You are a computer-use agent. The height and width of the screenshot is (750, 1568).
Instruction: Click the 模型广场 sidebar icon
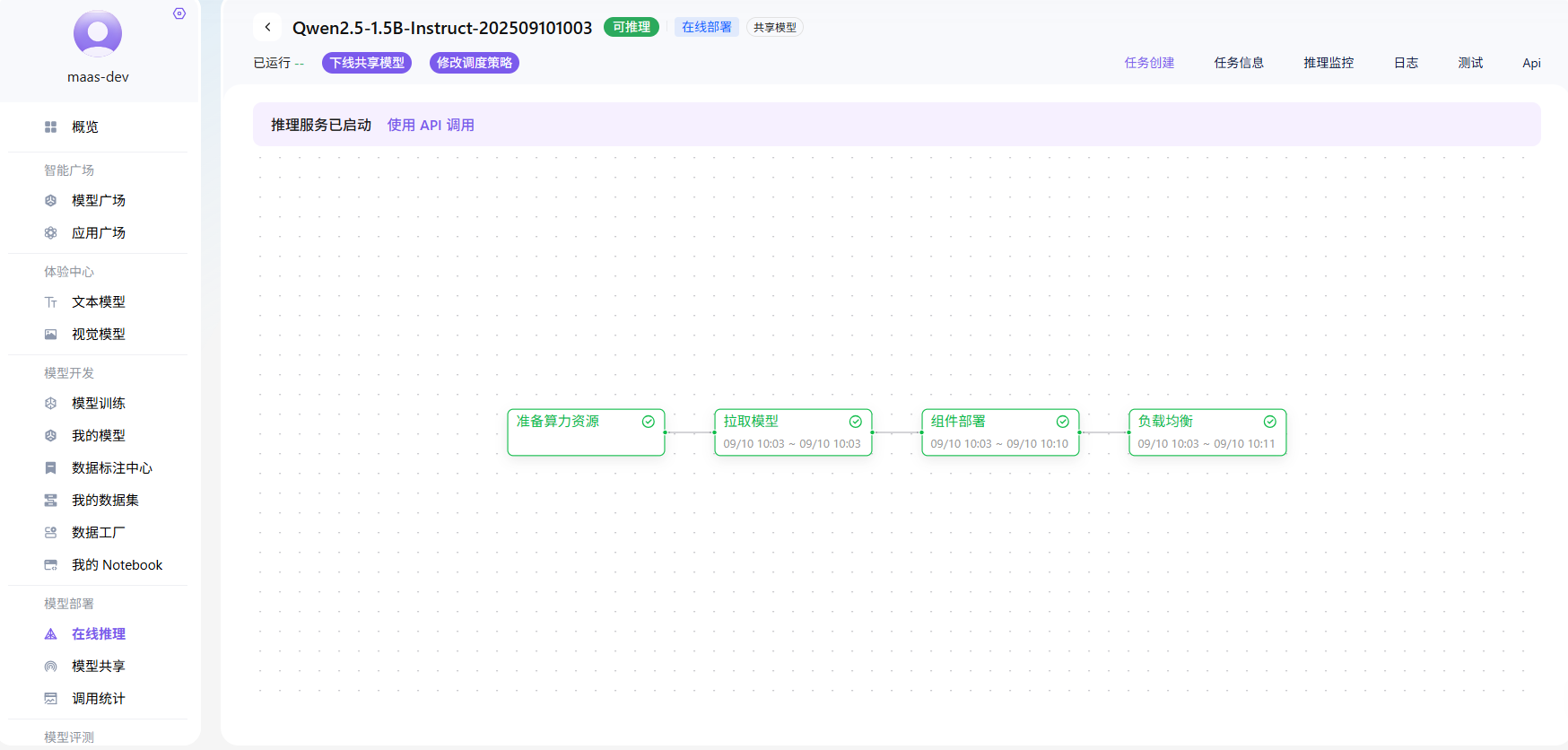51,201
